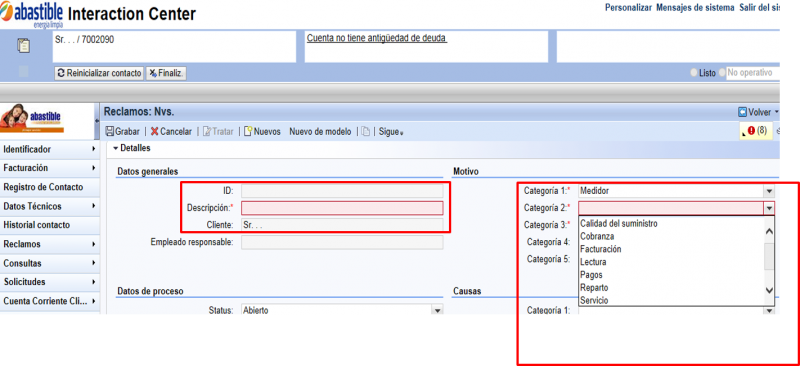The image size is (800, 366).
Task: Click the Personalizar link
Action: [x=628, y=8]
